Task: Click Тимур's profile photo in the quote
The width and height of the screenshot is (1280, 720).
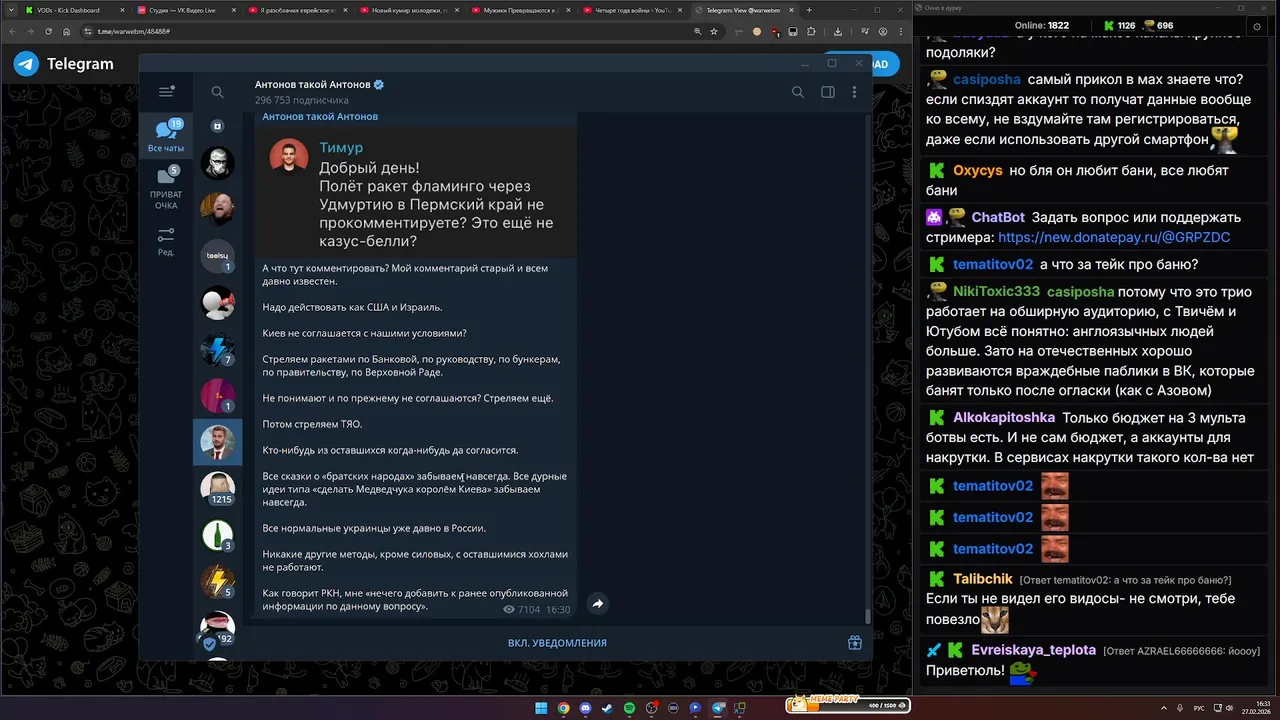Action: tap(289, 157)
